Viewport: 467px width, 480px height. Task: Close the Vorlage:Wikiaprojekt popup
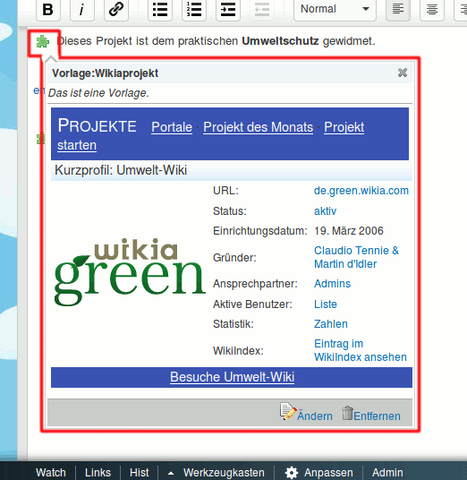point(402,73)
